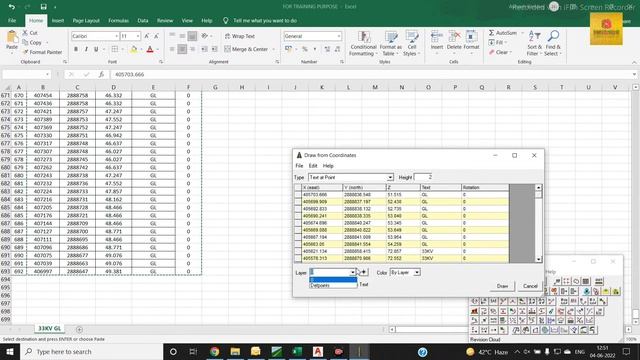The width and height of the screenshot is (640, 360).
Task: Open the Edit menu in Draw from Coordinates
Action: (313, 166)
